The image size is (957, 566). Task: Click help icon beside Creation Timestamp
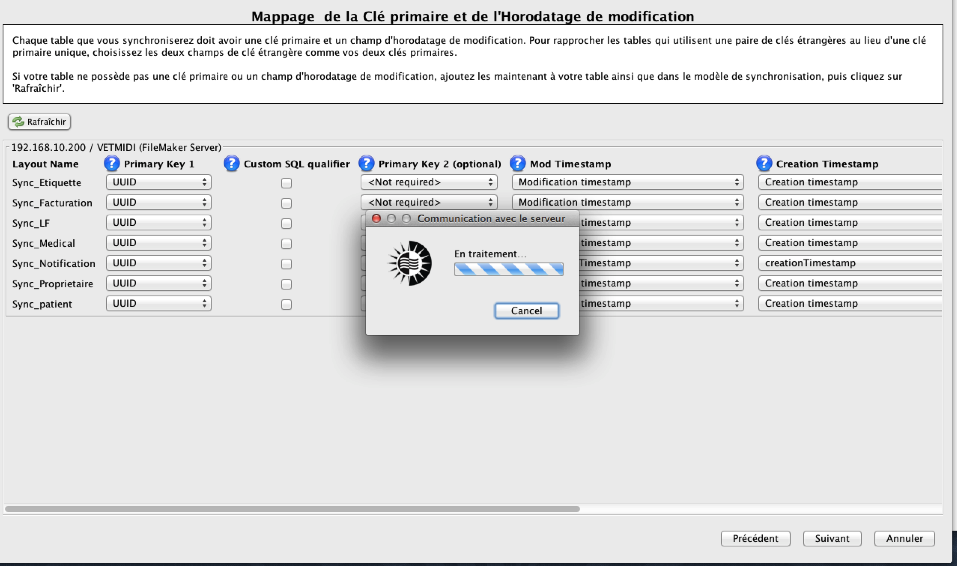point(765,164)
